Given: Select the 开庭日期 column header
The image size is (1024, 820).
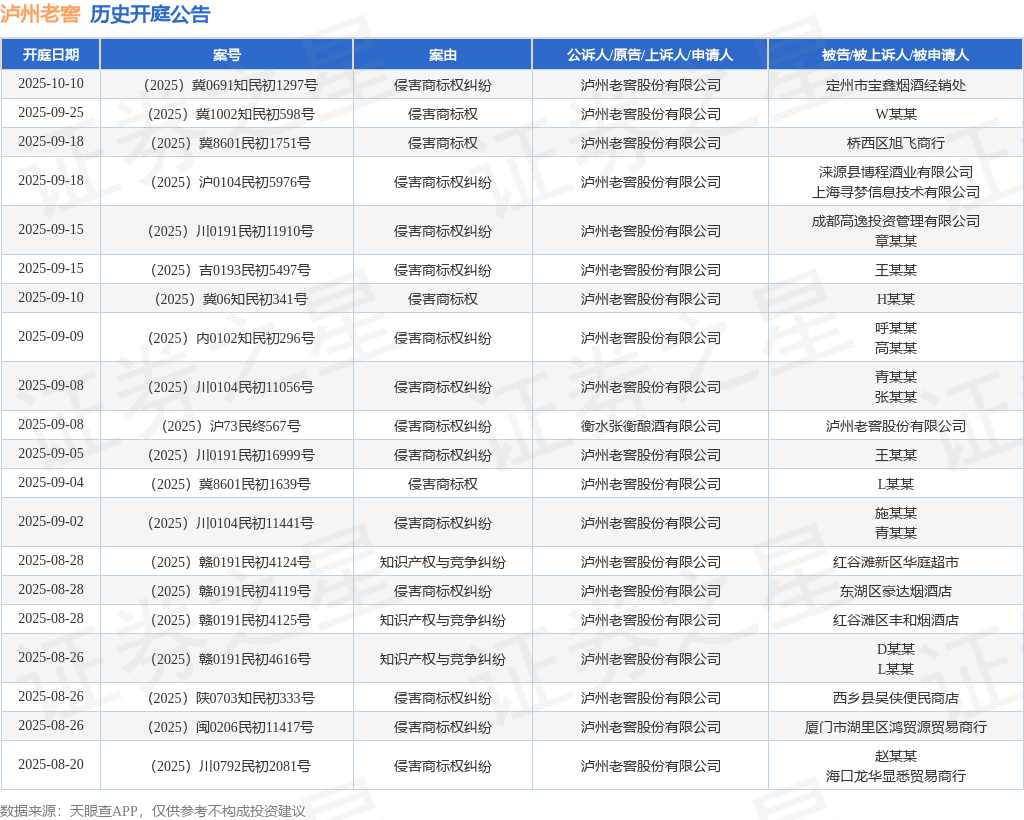Looking at the screenshot, I should [x=50, y=55].
